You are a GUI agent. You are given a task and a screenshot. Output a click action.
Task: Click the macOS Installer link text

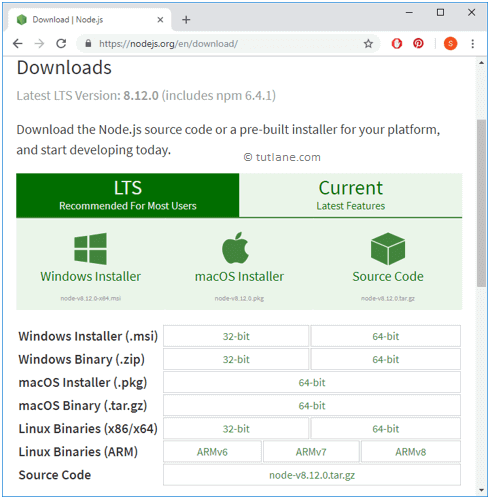239,277
